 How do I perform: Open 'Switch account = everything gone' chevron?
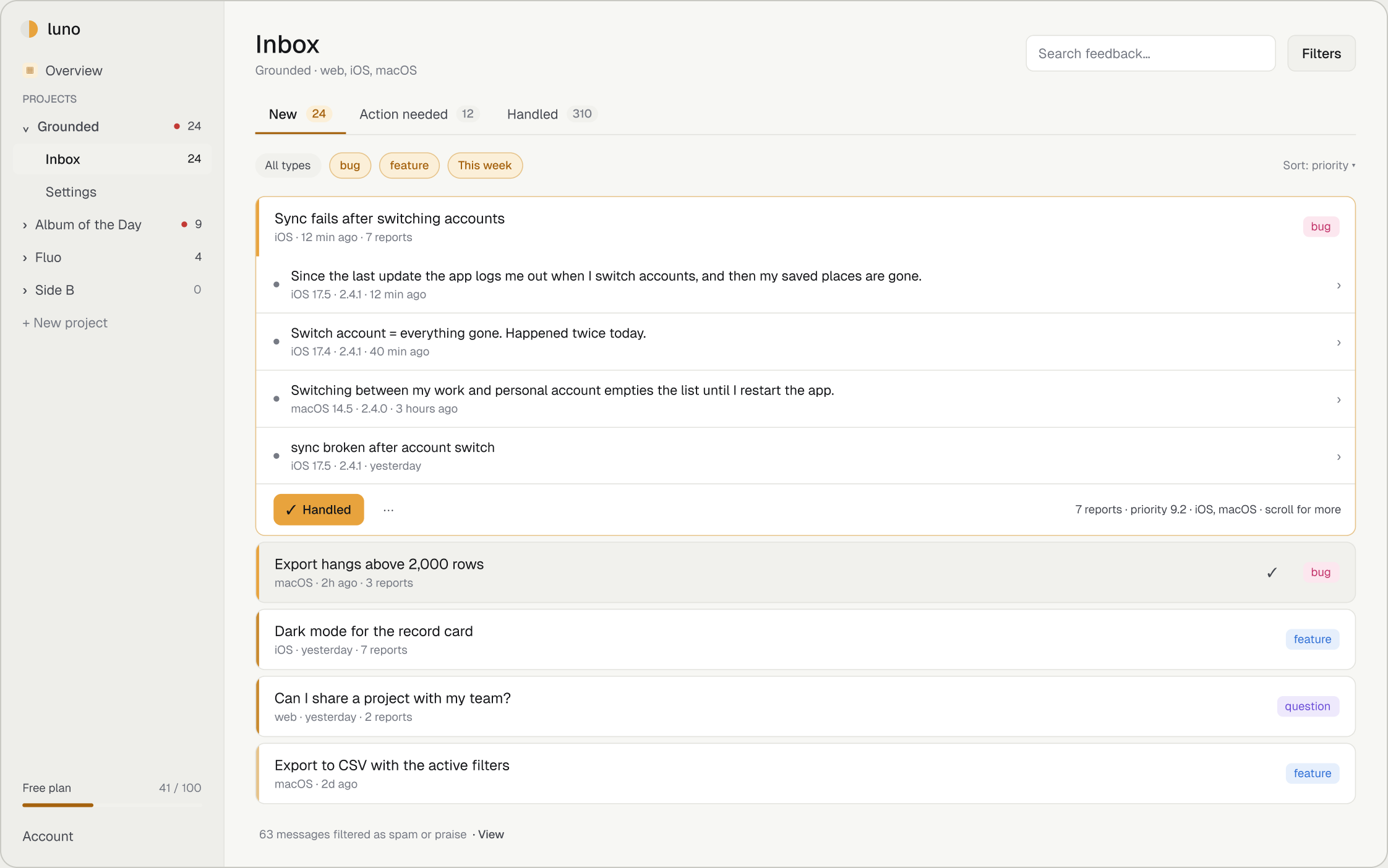1339,343
